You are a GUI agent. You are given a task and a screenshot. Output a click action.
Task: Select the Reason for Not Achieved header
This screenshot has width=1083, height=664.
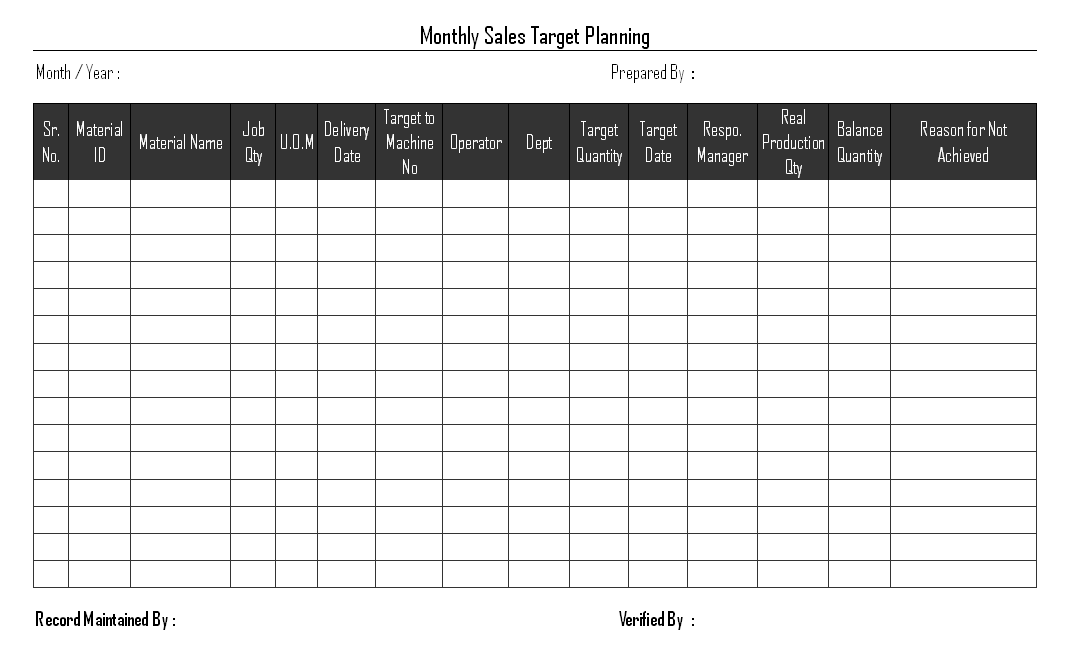pos(964,142)
